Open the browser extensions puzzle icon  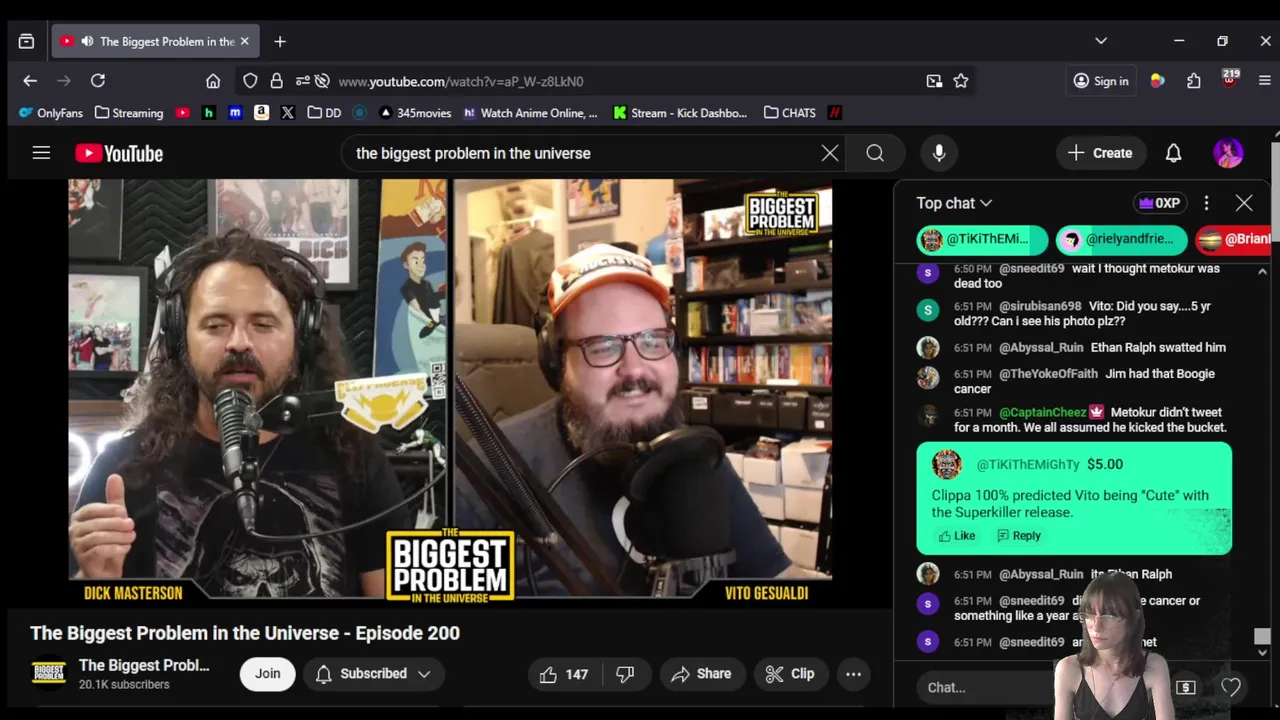pos(1193,81)
